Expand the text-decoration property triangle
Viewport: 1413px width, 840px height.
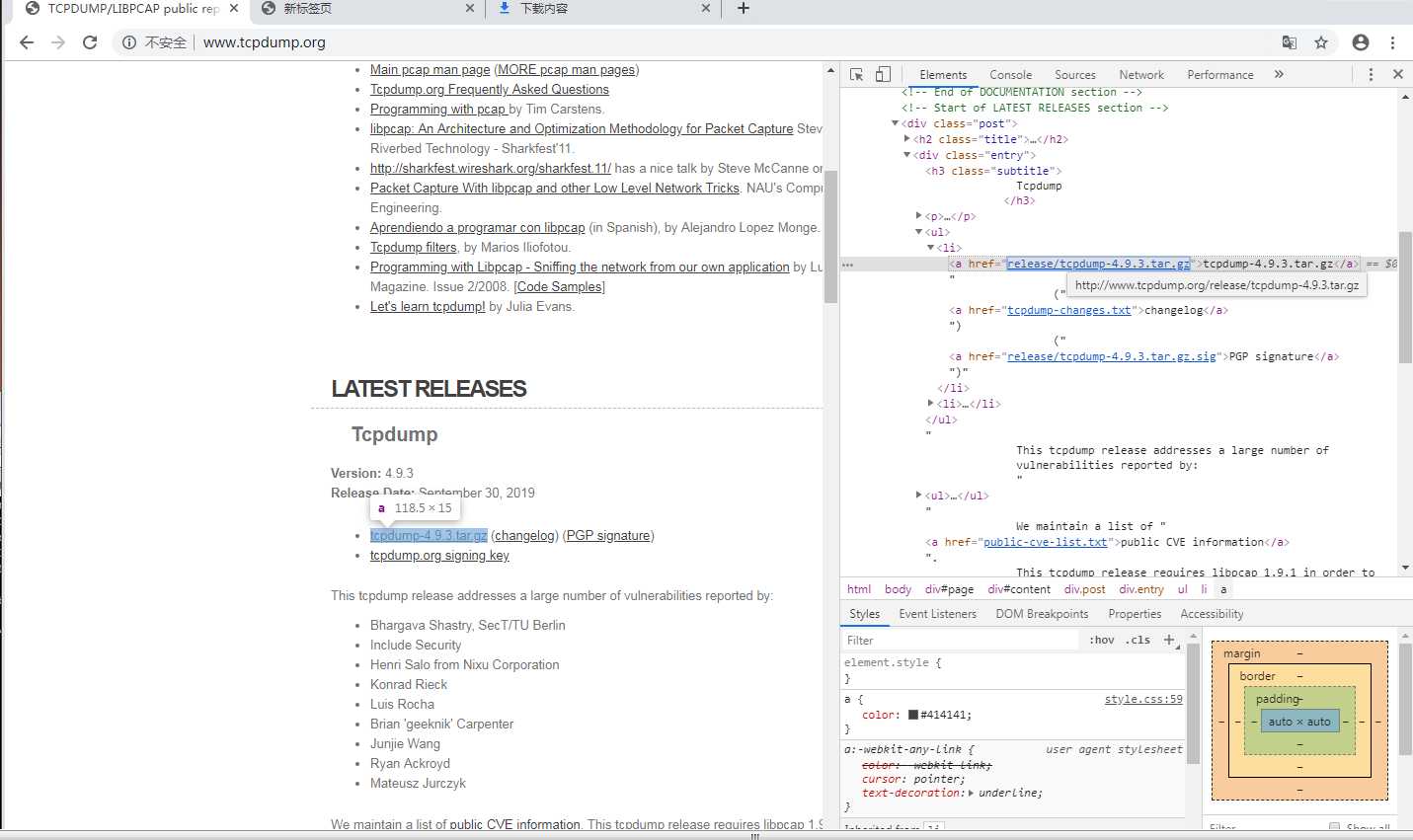pos(971,793)
